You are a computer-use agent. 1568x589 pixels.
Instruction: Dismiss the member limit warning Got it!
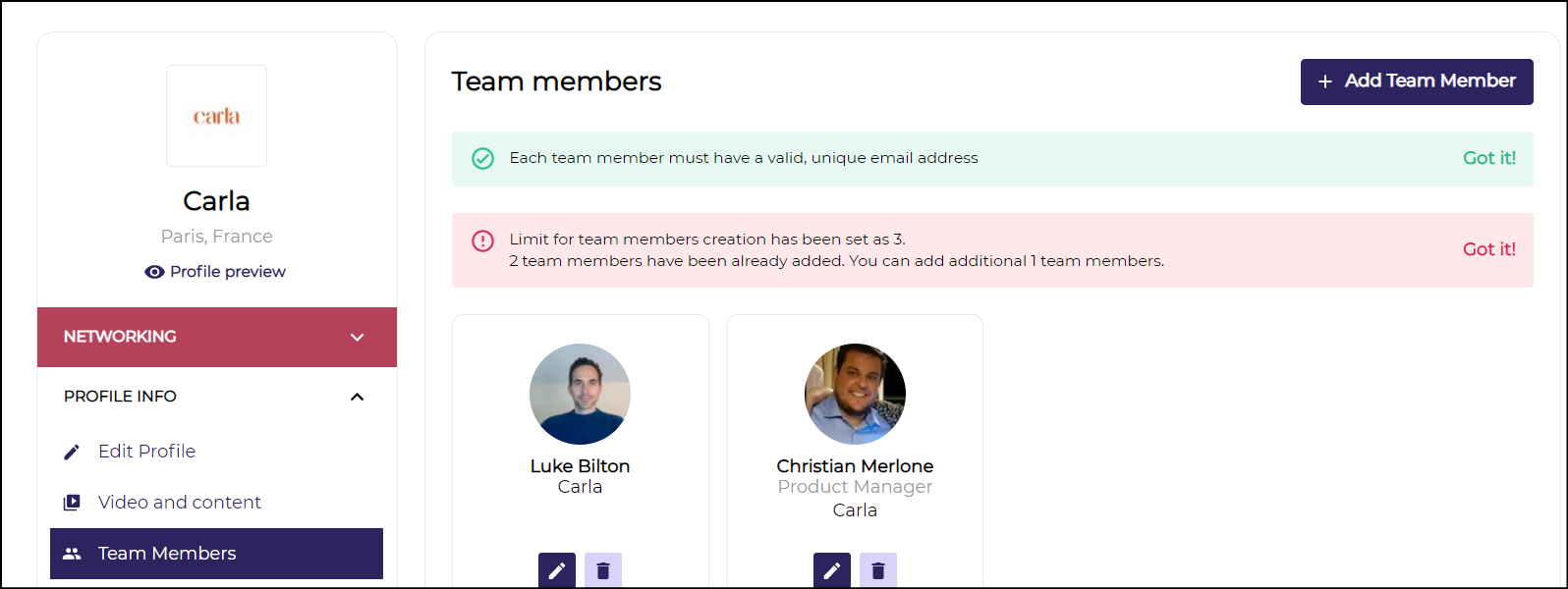(x=1488, y=249)
